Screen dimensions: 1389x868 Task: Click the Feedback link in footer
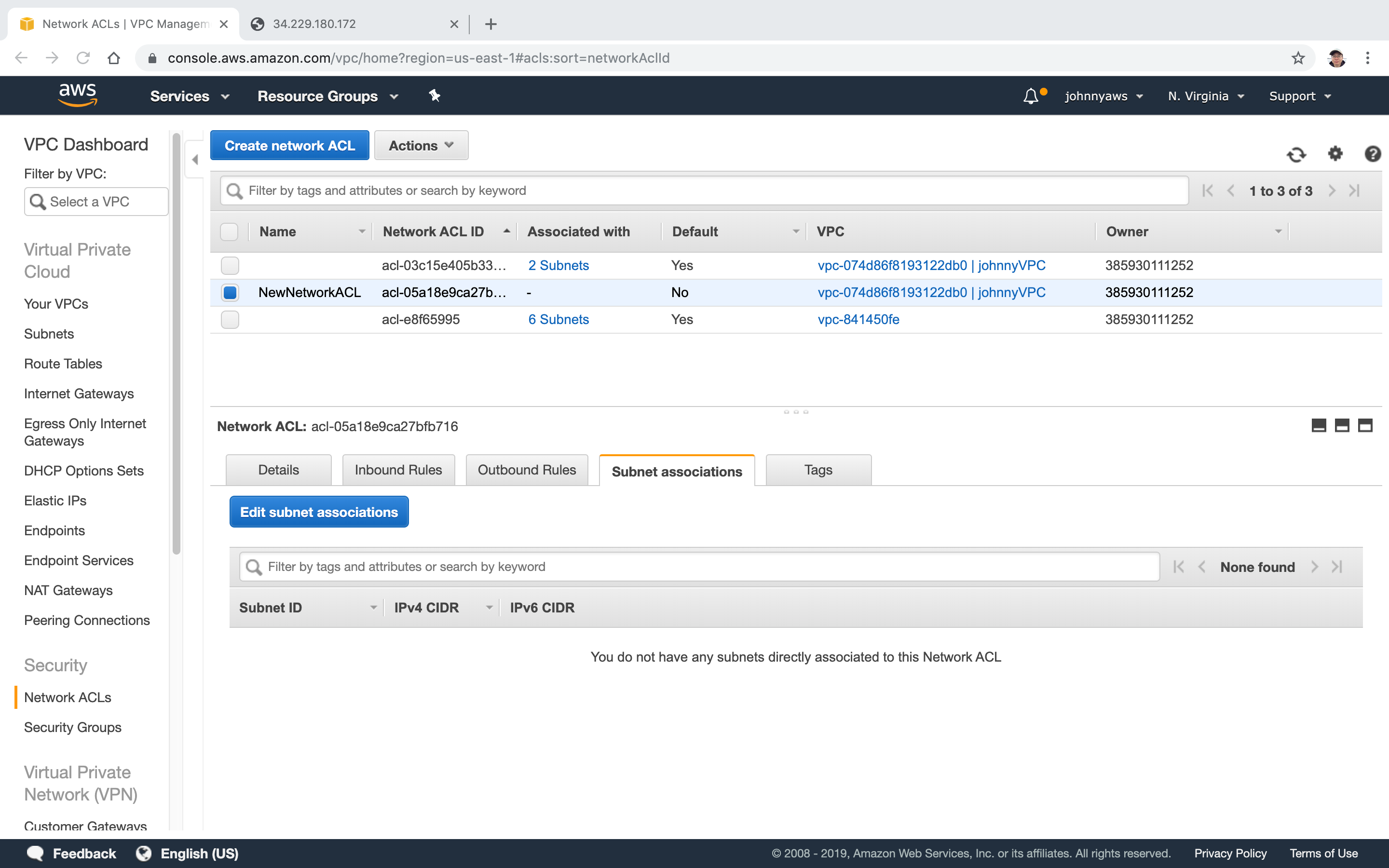(x=71, y=854)
